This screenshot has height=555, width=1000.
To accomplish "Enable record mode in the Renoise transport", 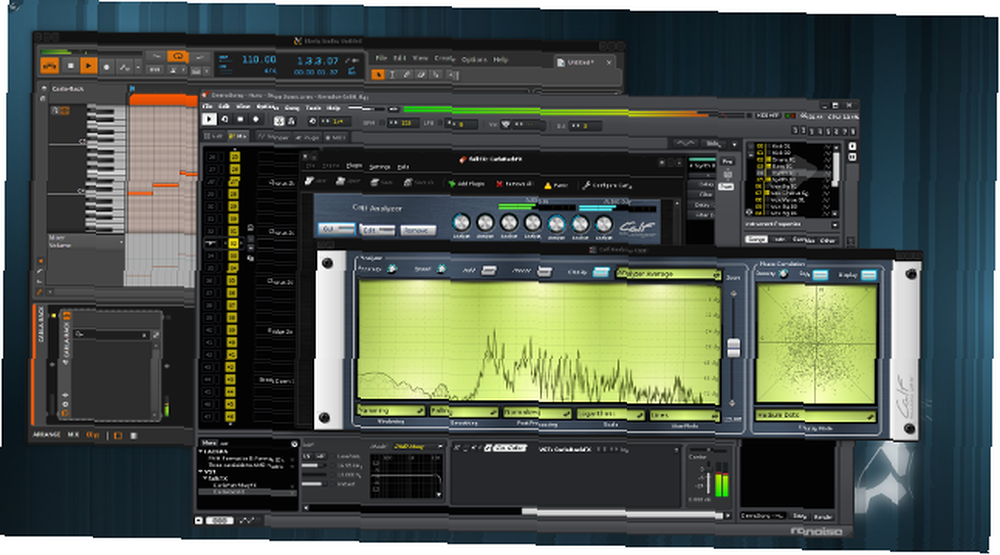I will click(256, 119).
